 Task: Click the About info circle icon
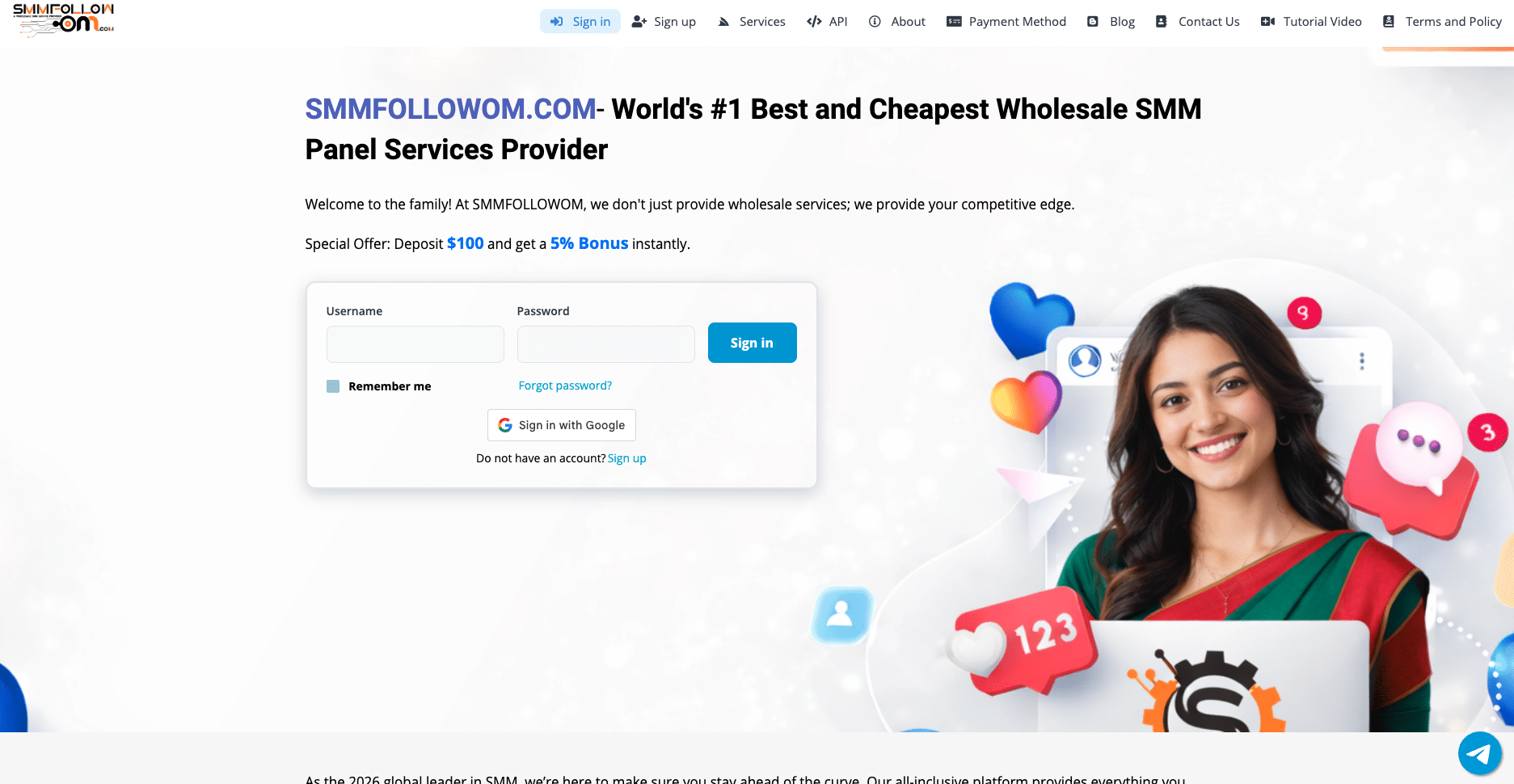click(x=875, y=22)
